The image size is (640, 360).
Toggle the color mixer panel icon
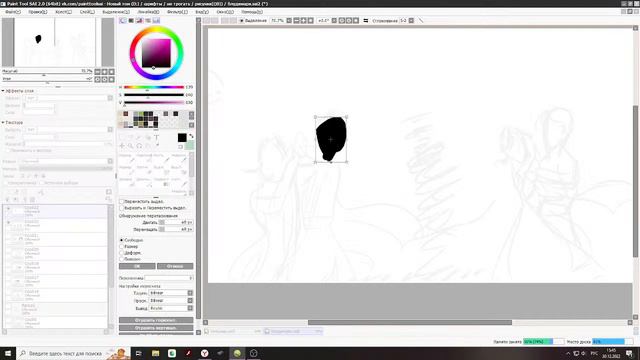(148, 20)
